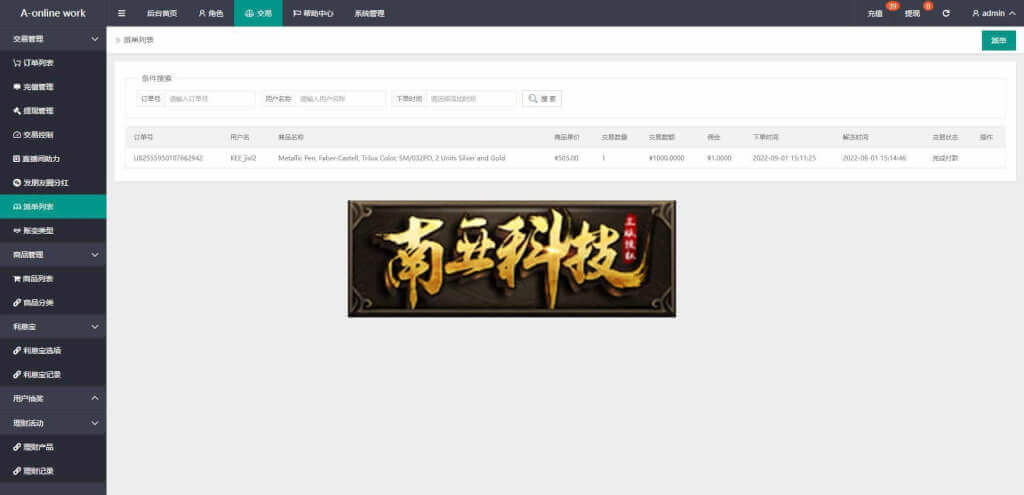Screen dimensions: 1024x495
Task: Select order number UB2535950107662942
Action: [x=168, y=158]
